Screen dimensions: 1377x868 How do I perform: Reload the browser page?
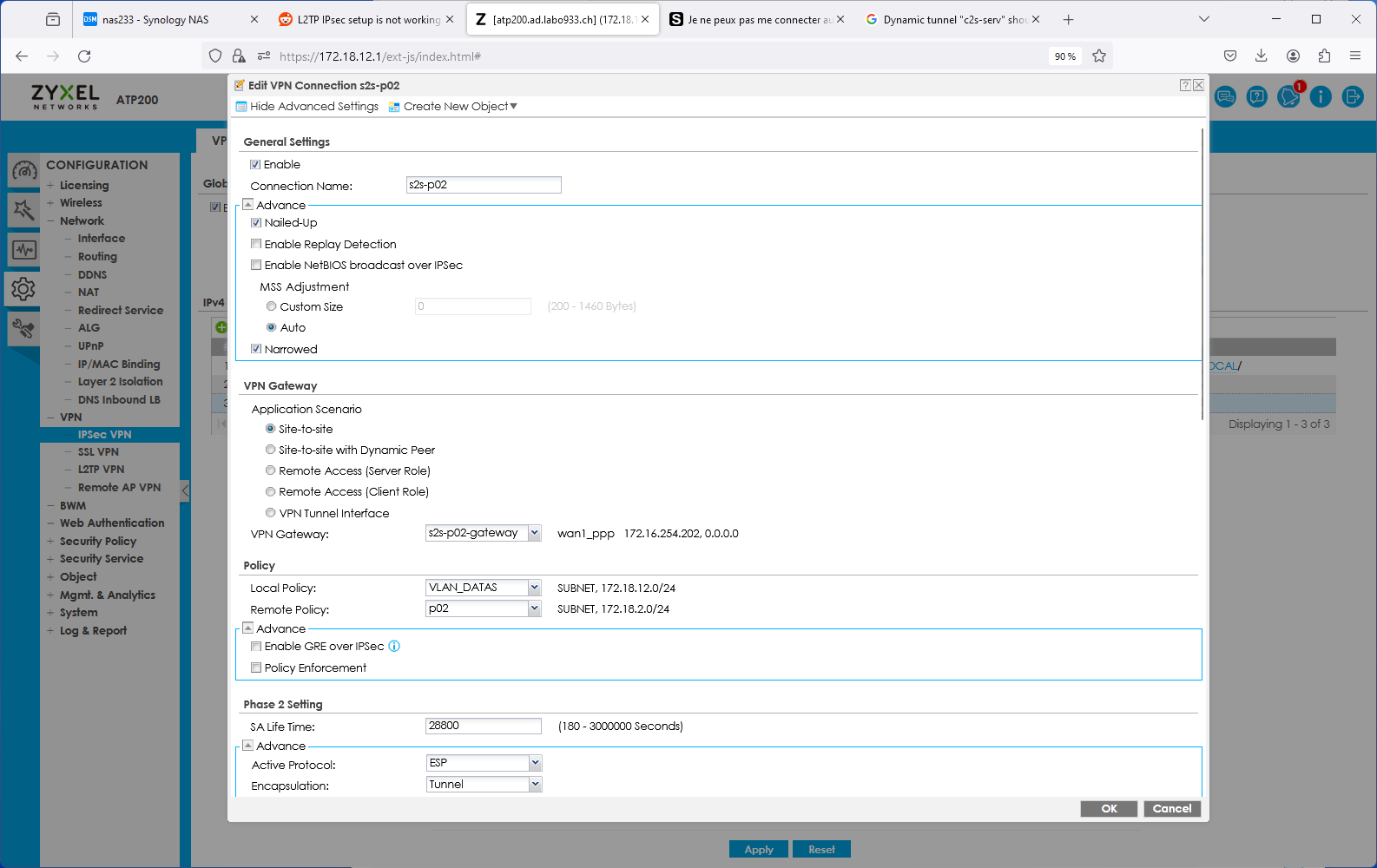[x=84, y=56]
